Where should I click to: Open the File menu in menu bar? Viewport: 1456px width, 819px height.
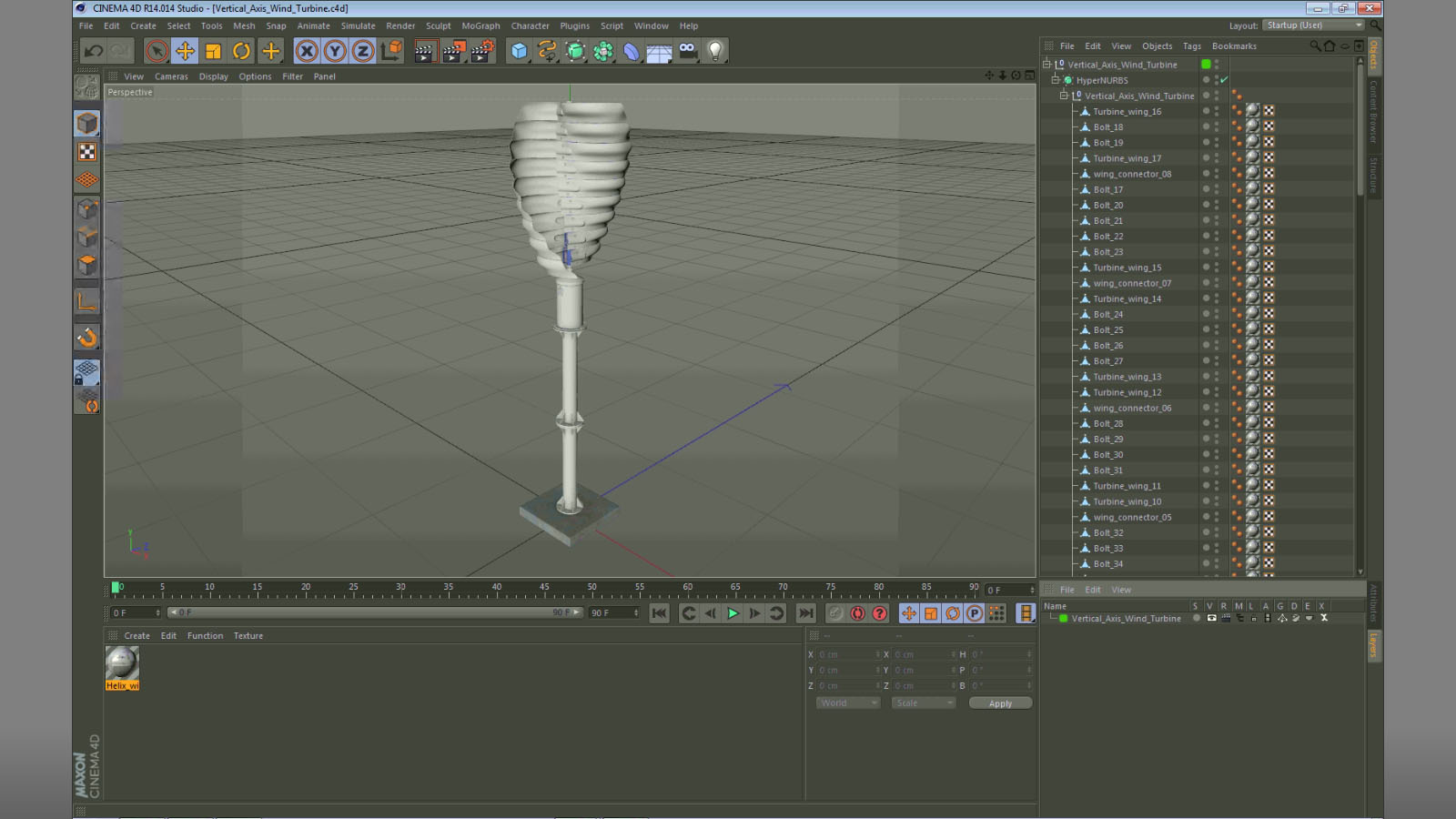(x=86, y=26)
